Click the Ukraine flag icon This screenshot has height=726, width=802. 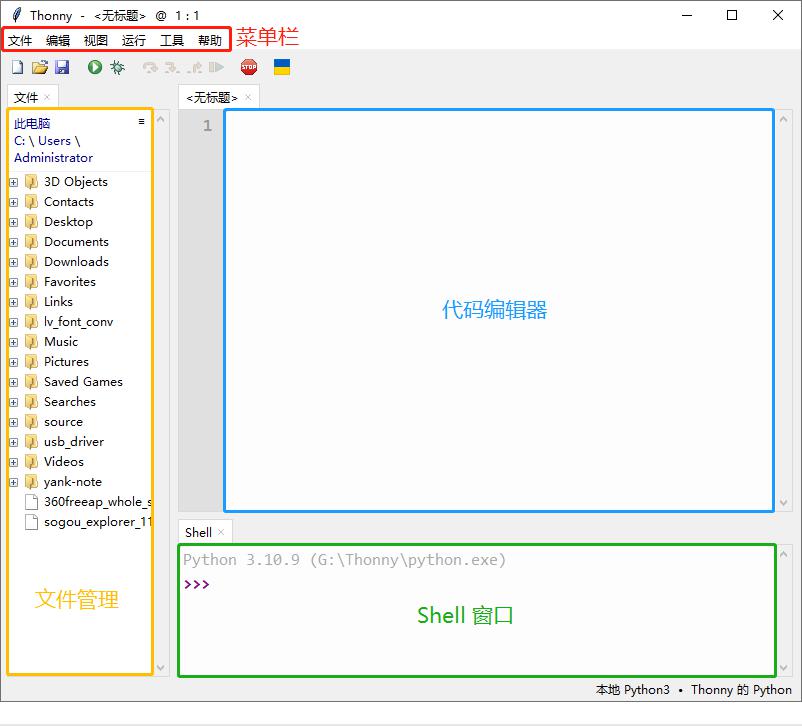(x=282, y=67)
